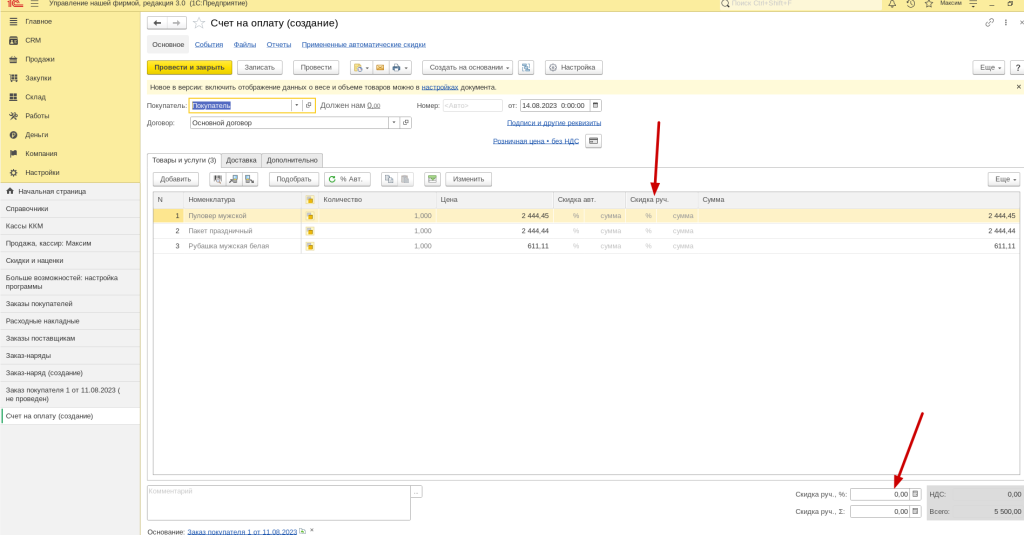Viewport: 1024px width, 535px height.
Task: Copy link to document icon
Action: [989, 23]
